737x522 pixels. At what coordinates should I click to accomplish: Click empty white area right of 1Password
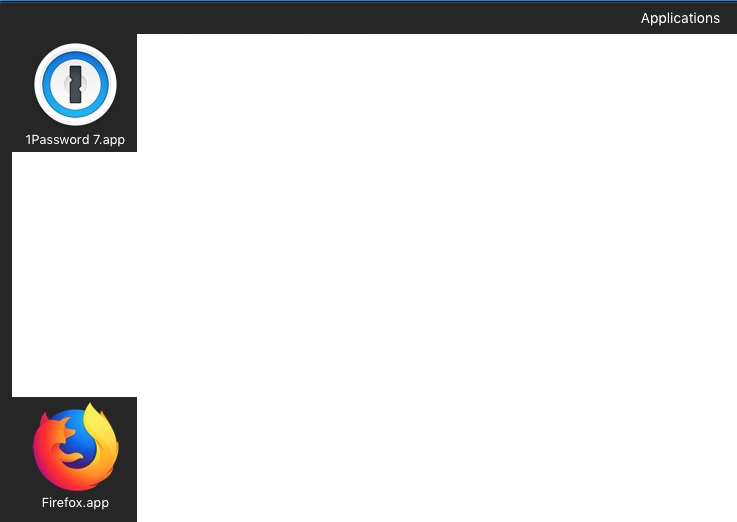pyautogui.click(x=423, y=93)
